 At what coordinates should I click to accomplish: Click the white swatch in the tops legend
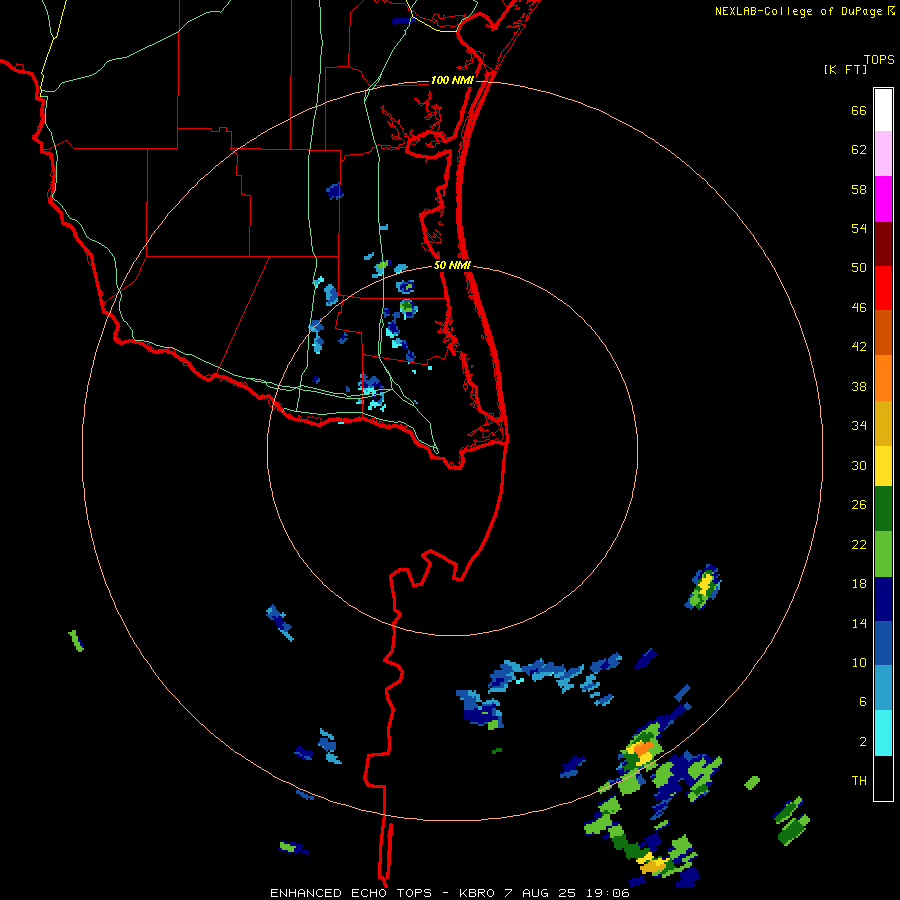coord(883,110)
